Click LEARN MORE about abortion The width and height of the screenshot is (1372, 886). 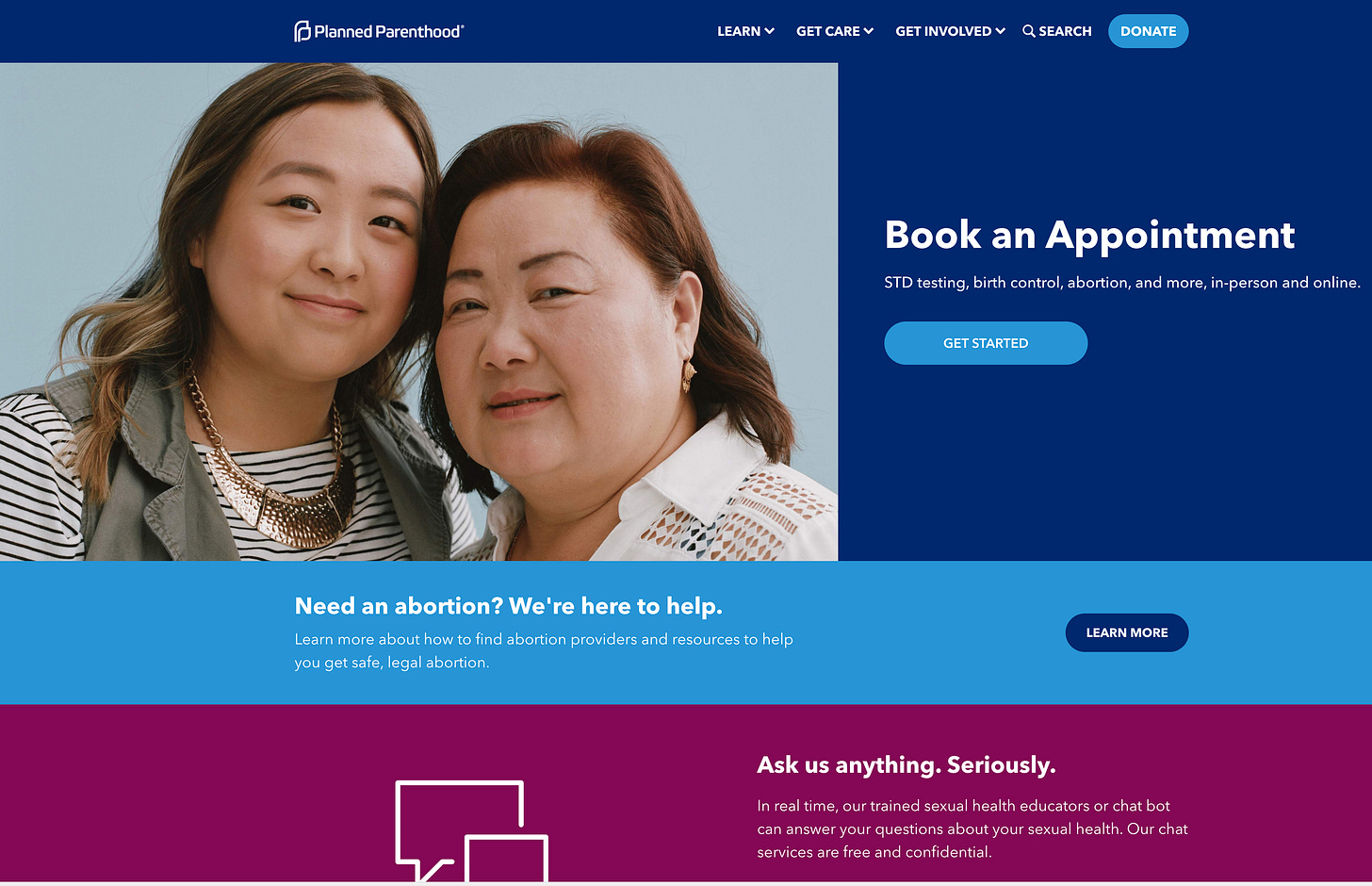click(x=1127, y=632)
